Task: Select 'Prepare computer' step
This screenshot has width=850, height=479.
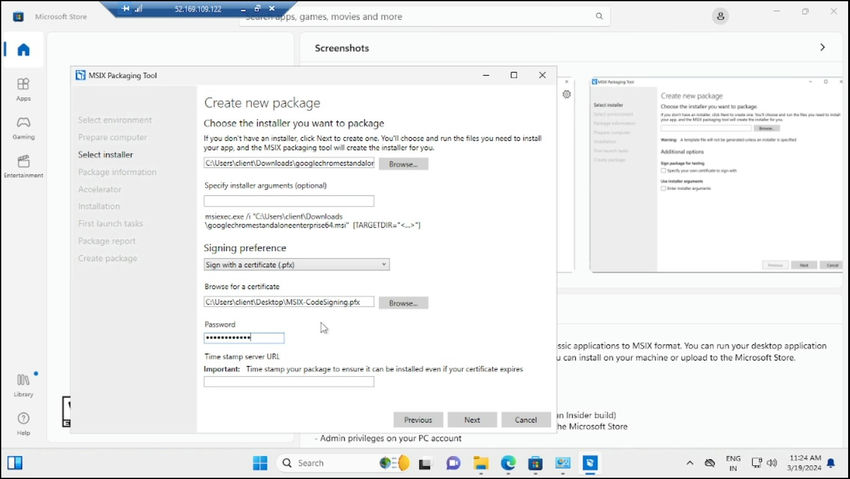Action: coord(112,137)
